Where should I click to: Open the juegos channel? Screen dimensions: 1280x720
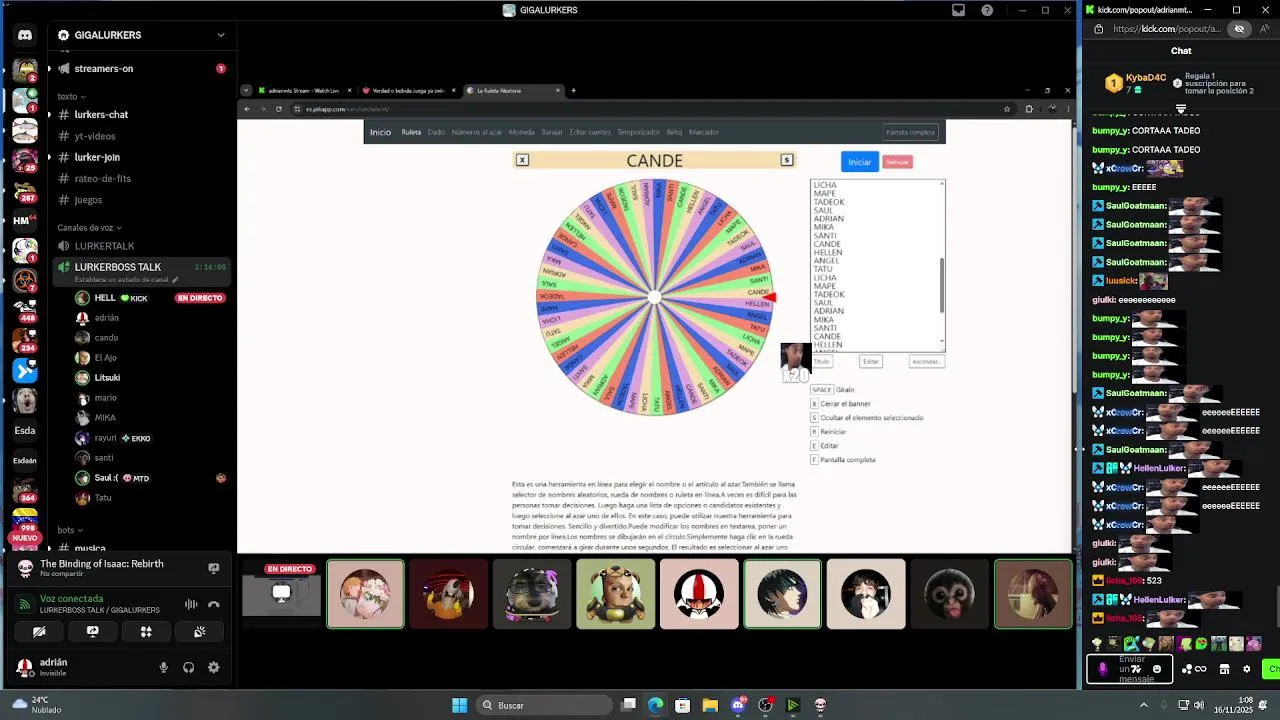(x=140, y=200)
